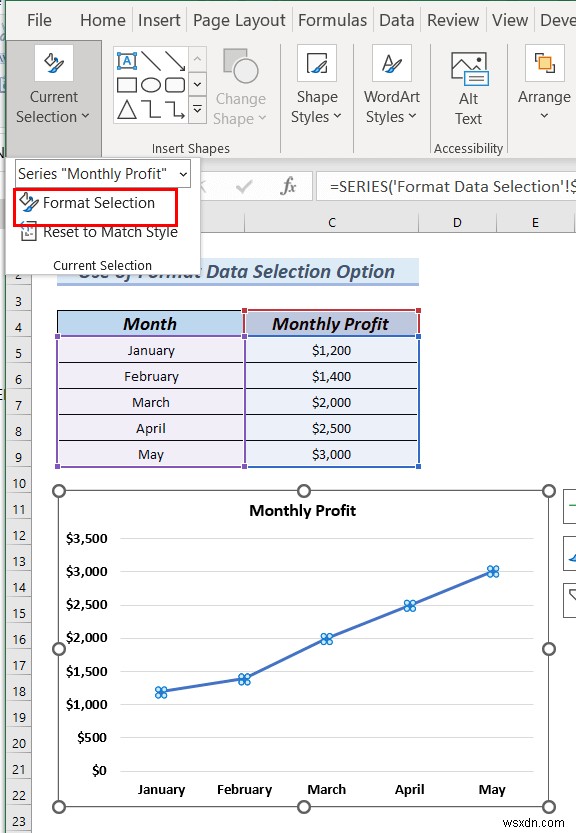Select the $2,500 table cell
Screen dimensions: 576x833
331,428
